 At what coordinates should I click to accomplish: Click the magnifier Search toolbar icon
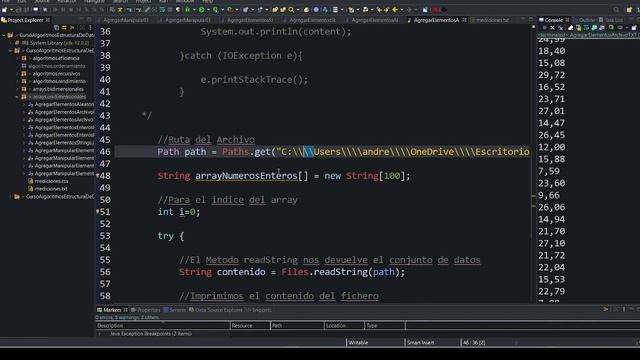pyautogui.click(x=291, y=9)
